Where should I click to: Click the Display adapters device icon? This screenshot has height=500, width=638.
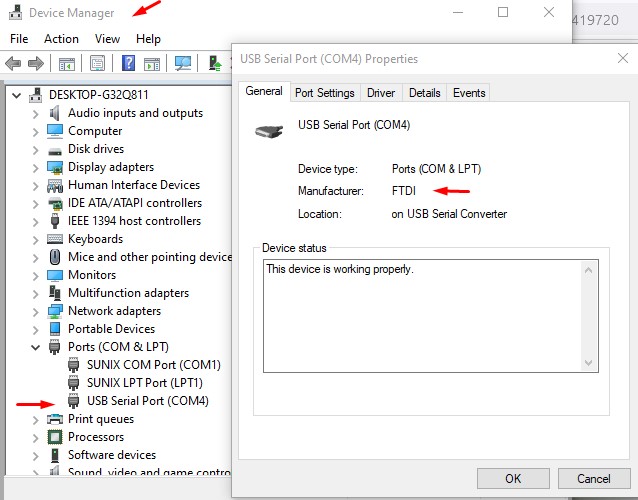57,167
